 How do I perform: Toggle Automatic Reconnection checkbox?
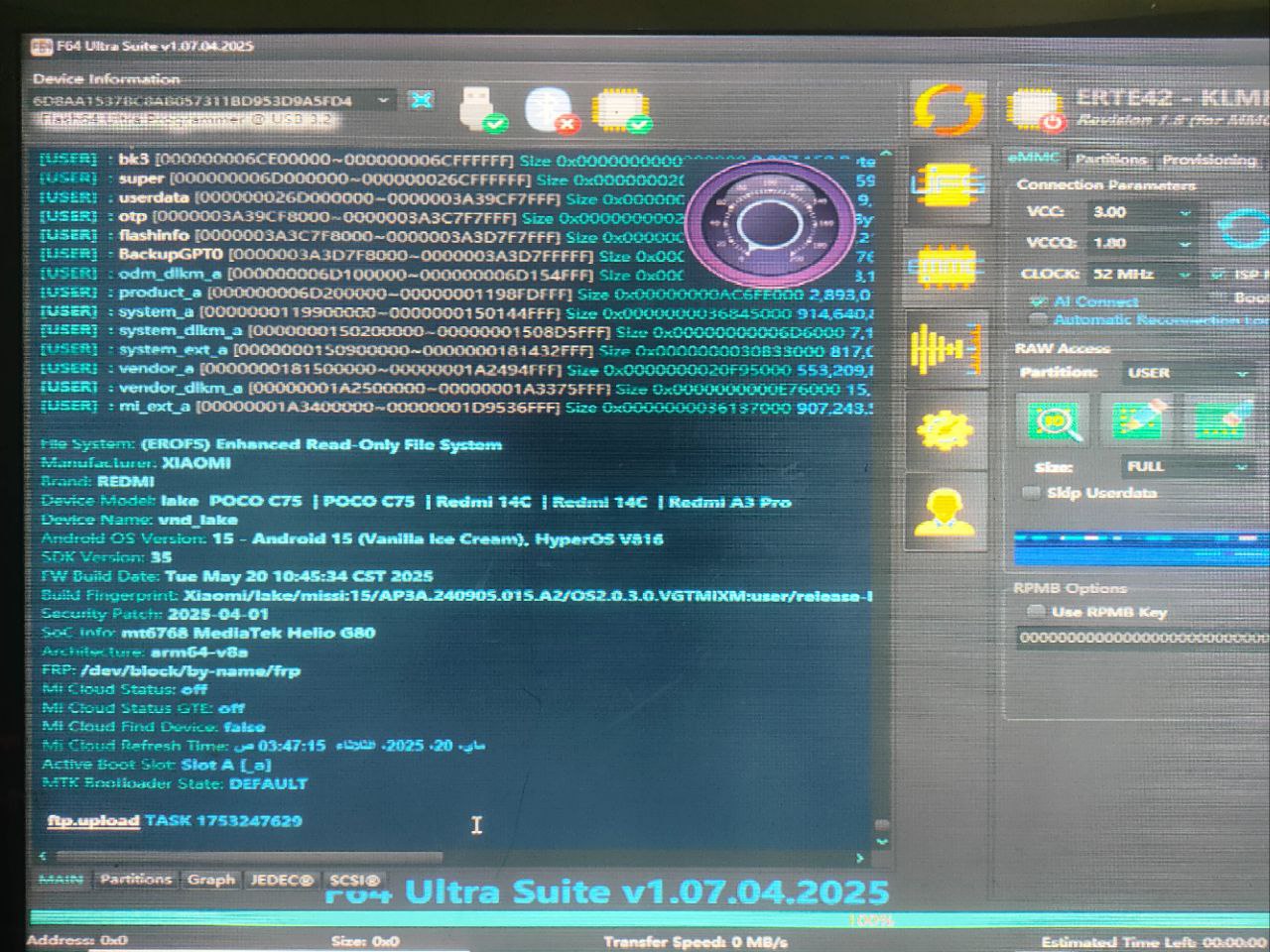point(1040,319)
